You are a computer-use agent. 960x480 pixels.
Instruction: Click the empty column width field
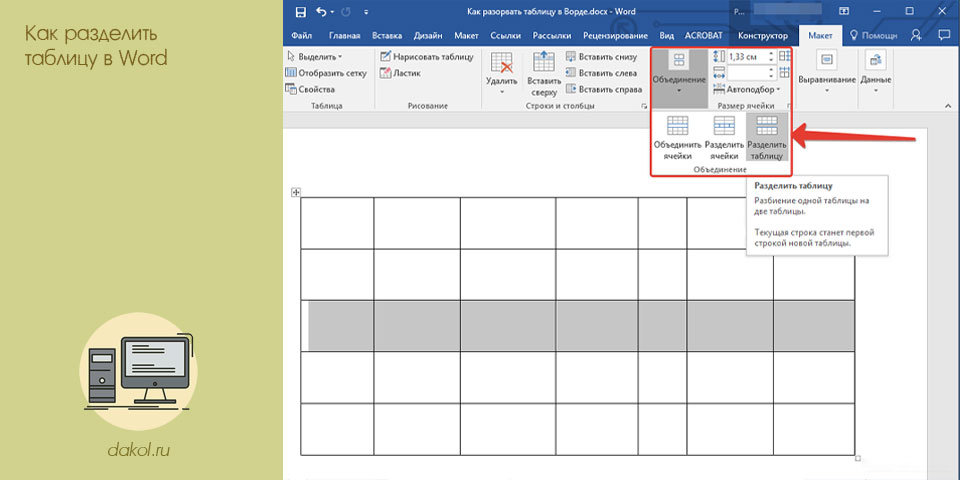click(x=746, y=73)
